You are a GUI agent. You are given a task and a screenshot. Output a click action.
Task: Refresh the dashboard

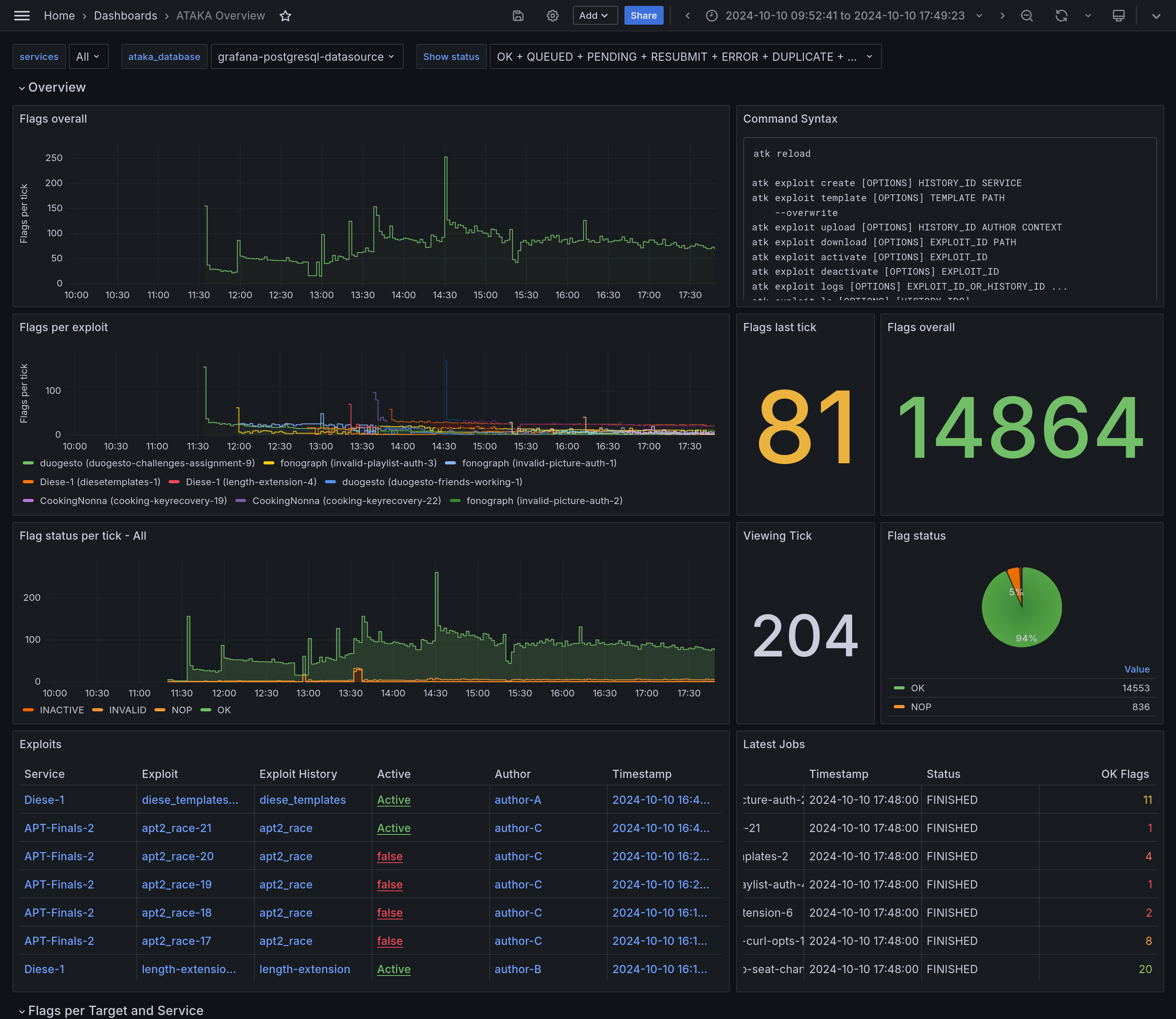[x=1061, y=16]
